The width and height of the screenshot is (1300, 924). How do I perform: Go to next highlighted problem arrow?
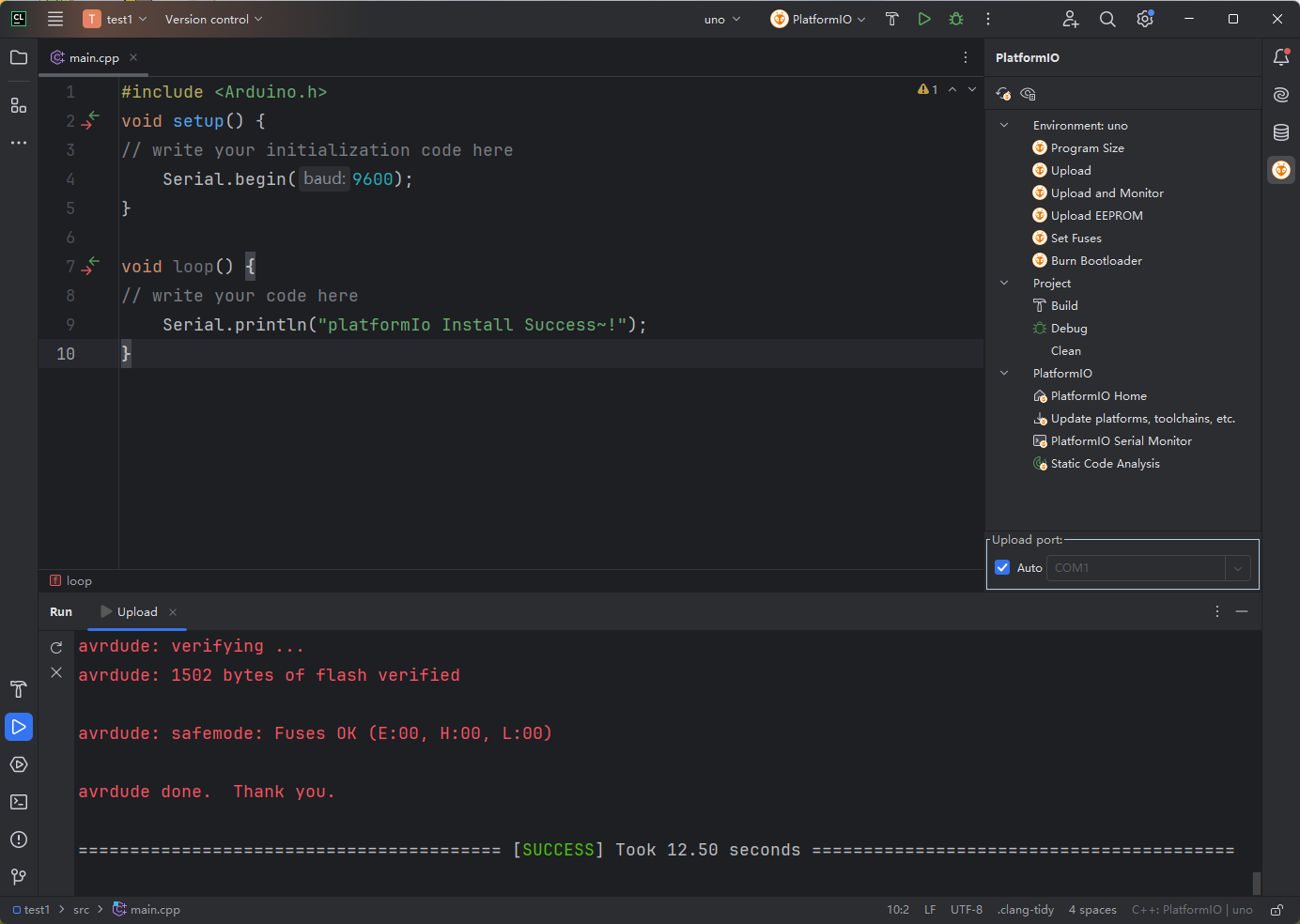tap(972, 89)
